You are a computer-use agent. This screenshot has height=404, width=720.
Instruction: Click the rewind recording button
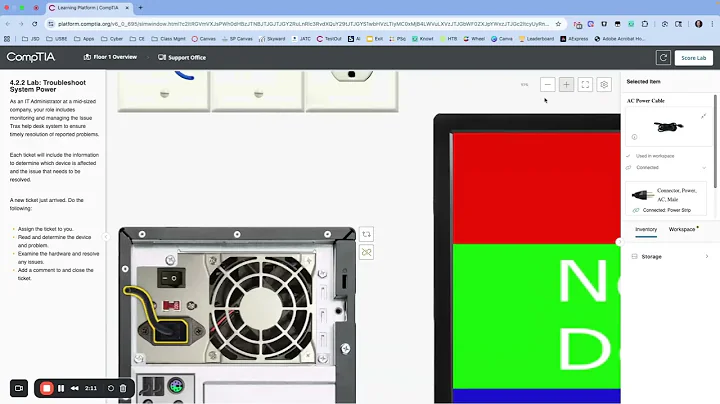click(x=74, y=388)
